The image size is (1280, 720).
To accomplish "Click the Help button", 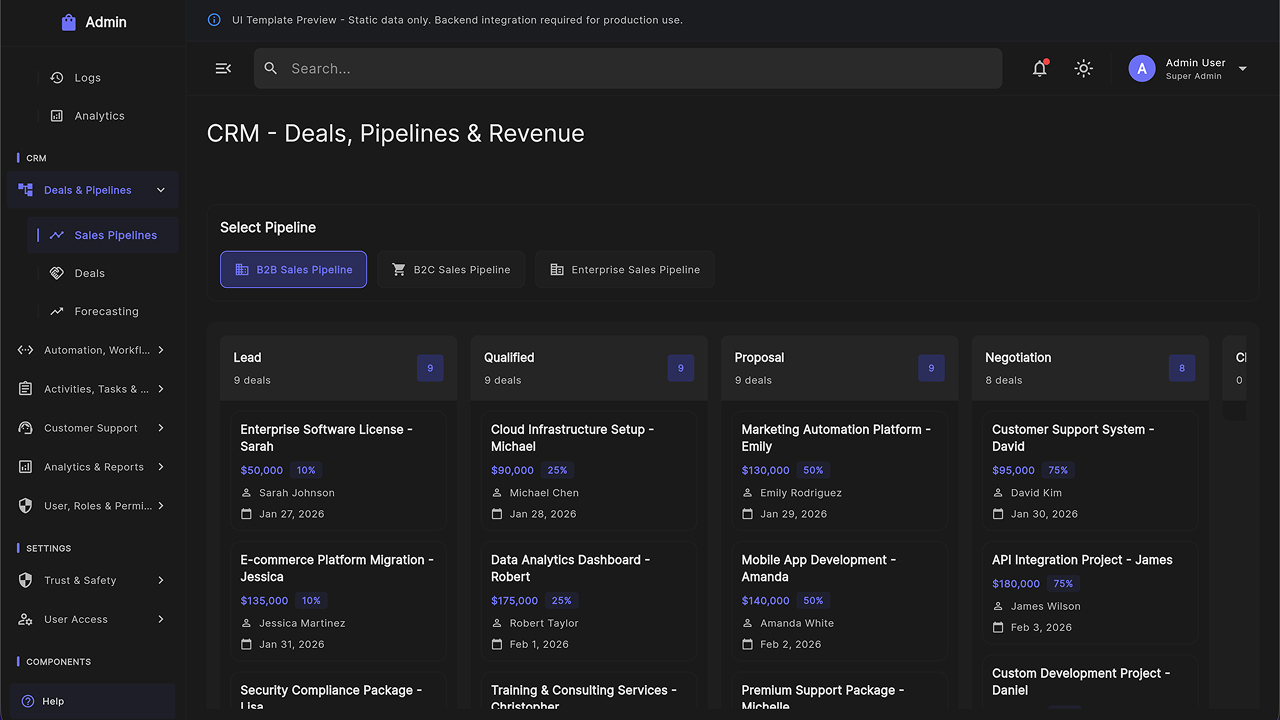I will 92,701.
